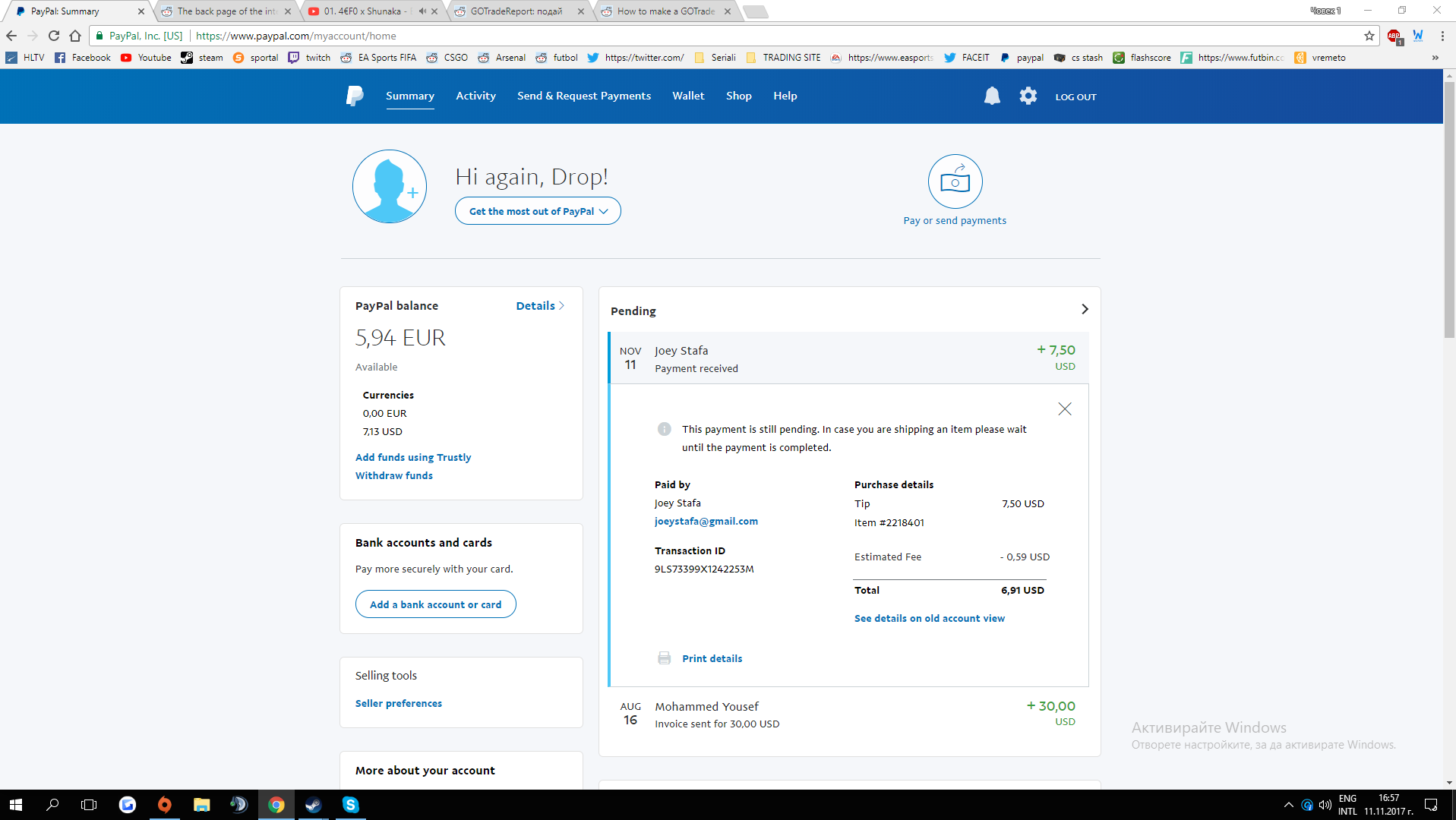Open the TRADING SITE bookmark folder

(784, 58)
